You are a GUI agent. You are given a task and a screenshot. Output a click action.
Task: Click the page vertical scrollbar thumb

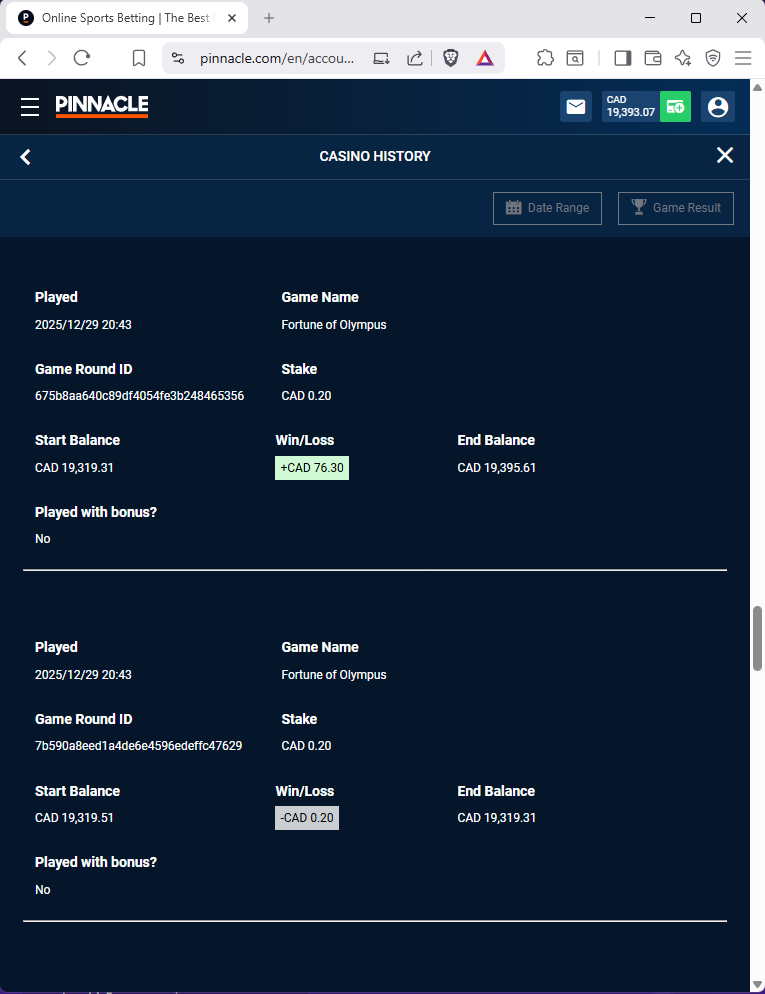[x=758, y=638]
